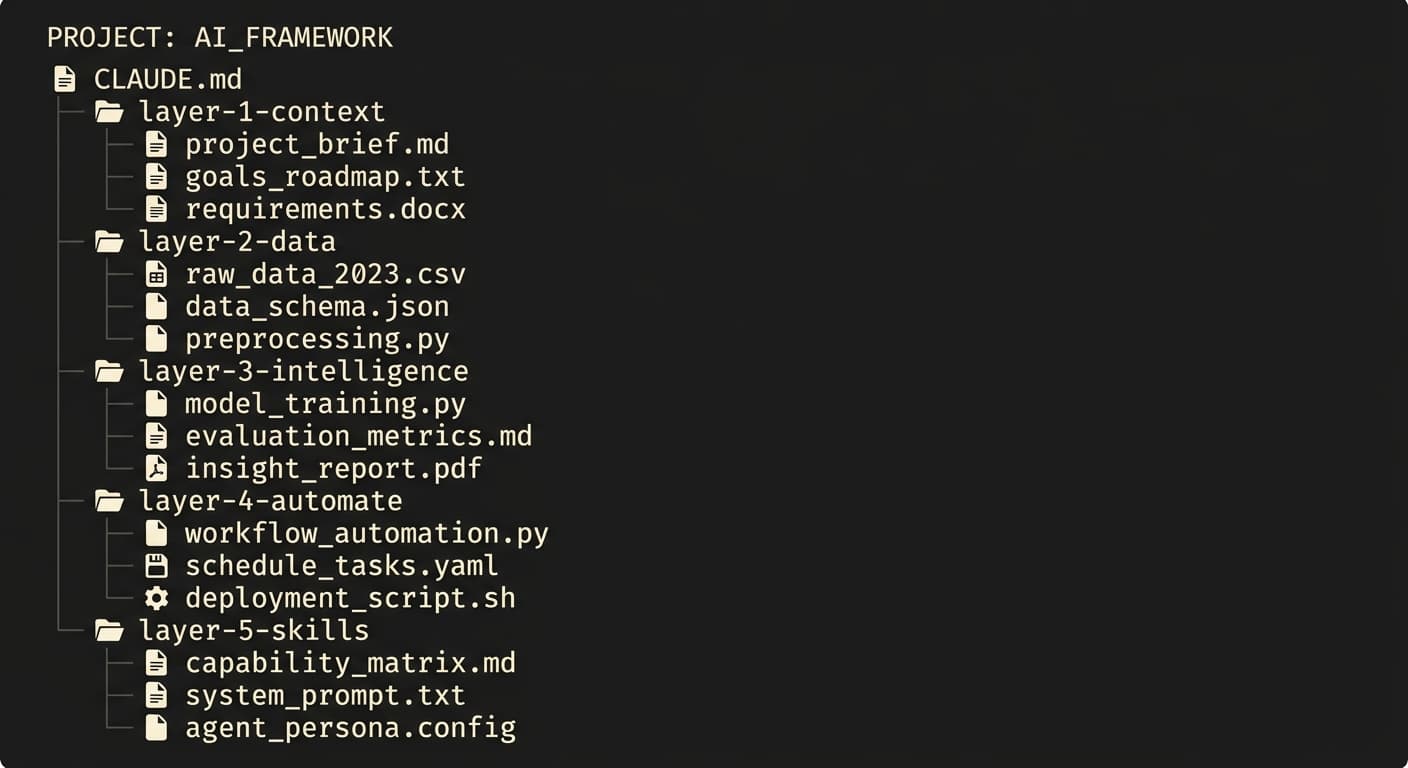The height and width of the screenshot is (768, 1408).
Task: Click the schedule_tasks.yaml floppy disk icon
Action: (156, 566)
